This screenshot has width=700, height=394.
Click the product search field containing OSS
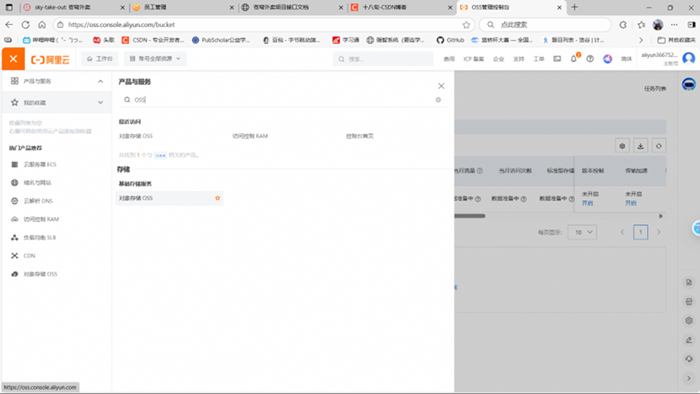pyautogui.click(x=281, y=100)
